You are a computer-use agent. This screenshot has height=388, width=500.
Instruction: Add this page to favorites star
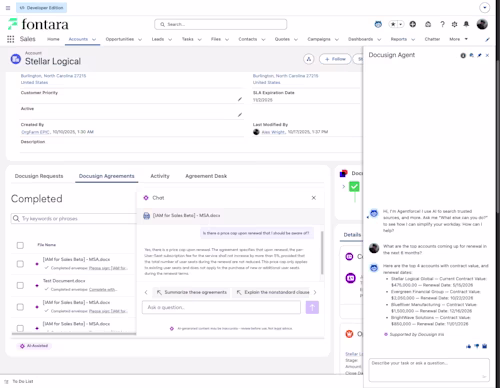tap(393, 24)
